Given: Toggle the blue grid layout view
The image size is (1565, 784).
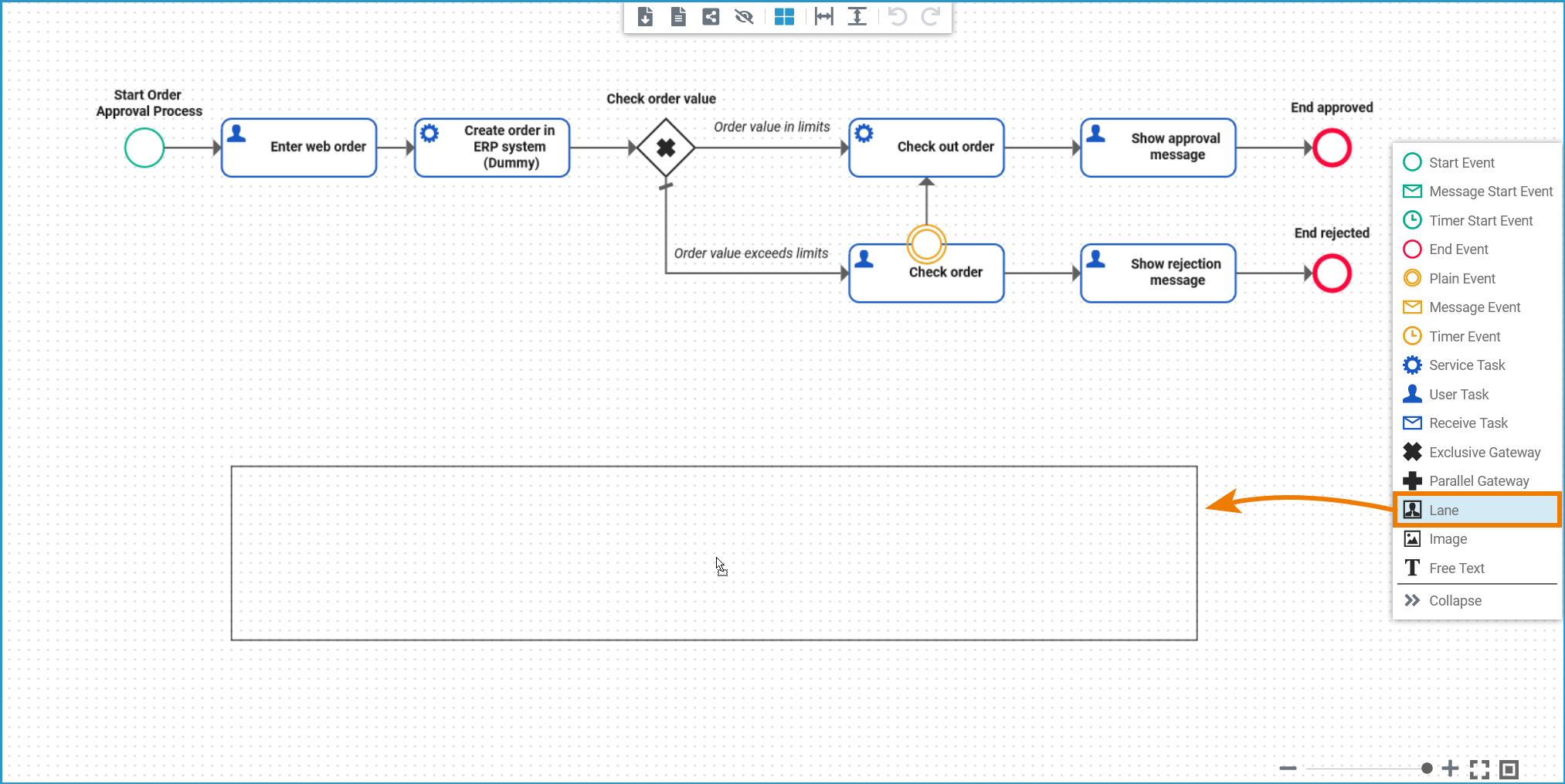Looking at the screenshot, I should click(784, 16).
